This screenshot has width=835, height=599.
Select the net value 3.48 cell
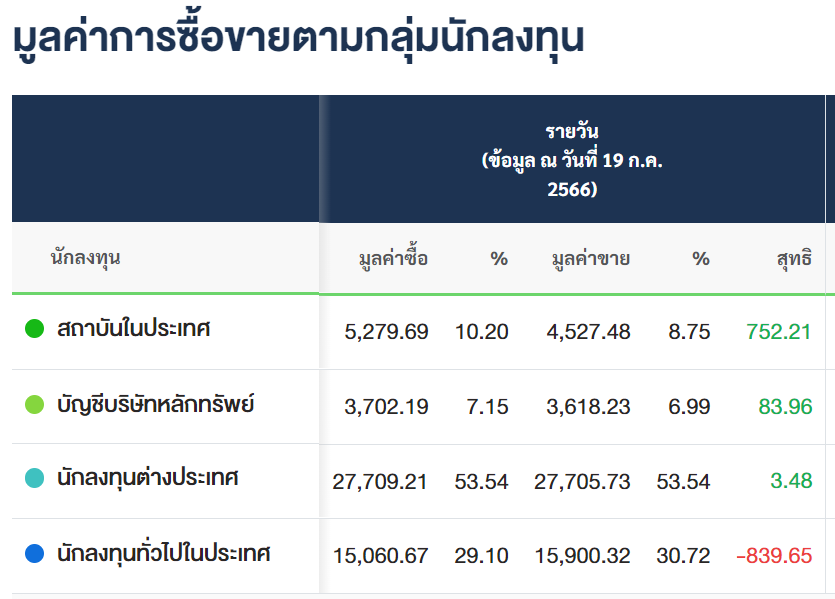click(791, 482)
